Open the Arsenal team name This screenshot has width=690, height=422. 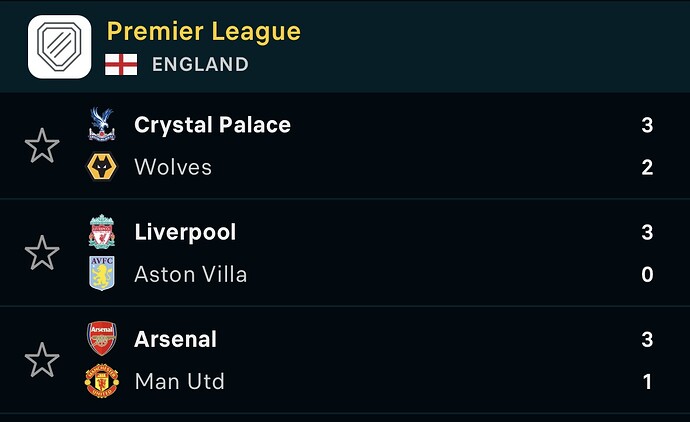coord(176,339)
